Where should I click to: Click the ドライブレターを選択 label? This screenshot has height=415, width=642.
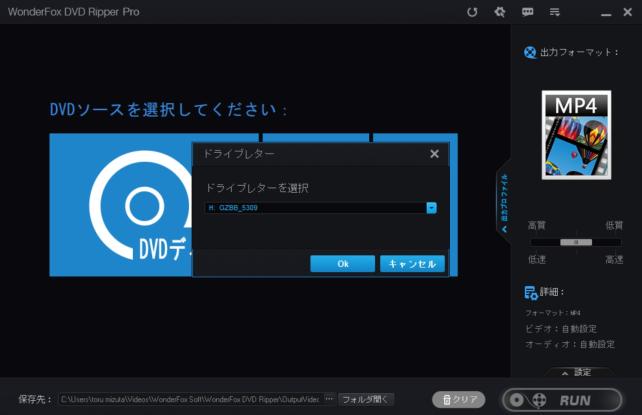coord(257,188)
